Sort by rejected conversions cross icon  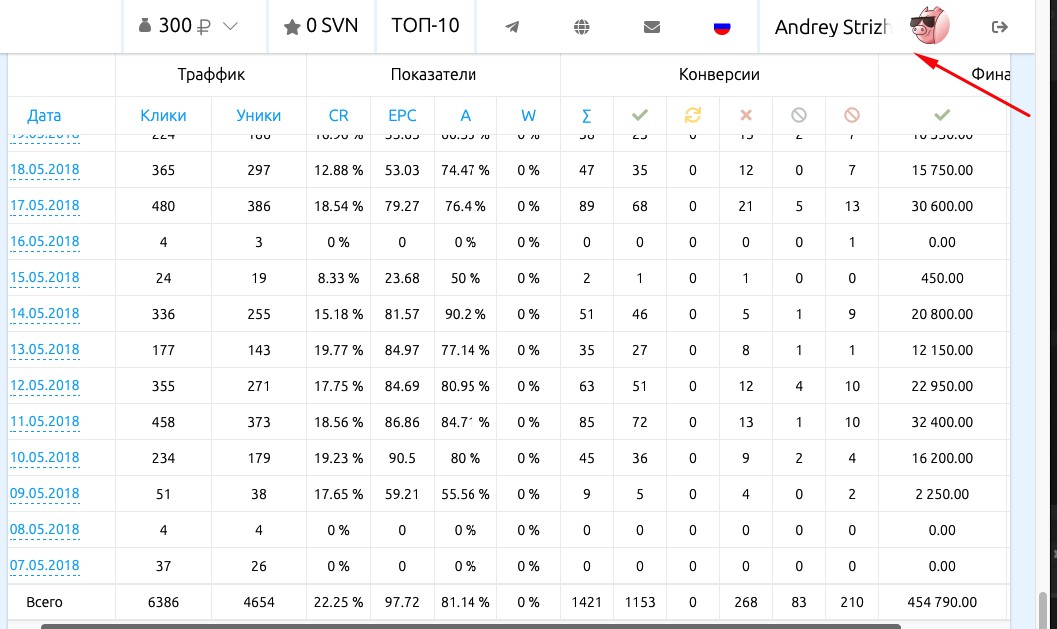click(746, 115)
